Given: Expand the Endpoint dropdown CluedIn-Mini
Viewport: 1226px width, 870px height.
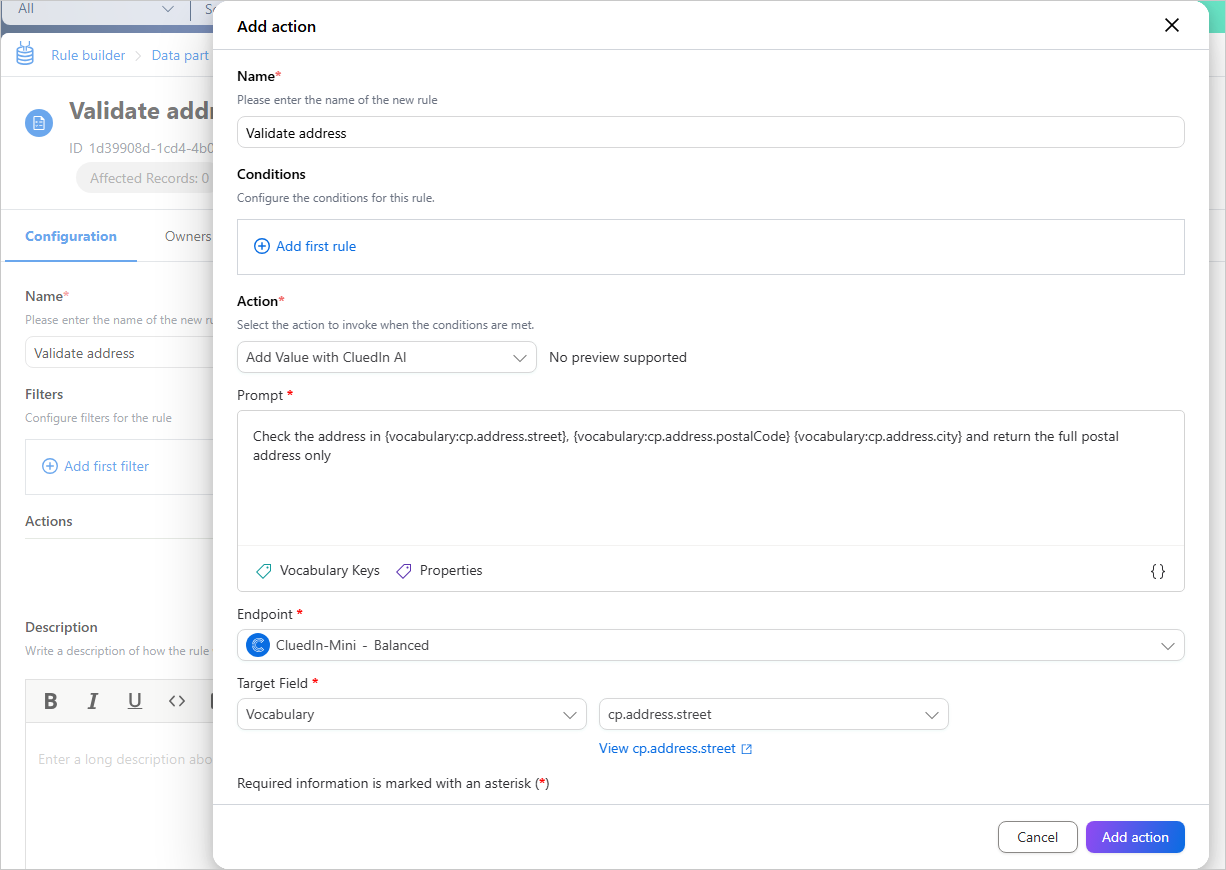Looking at the screenshot, I should (711, 645).
